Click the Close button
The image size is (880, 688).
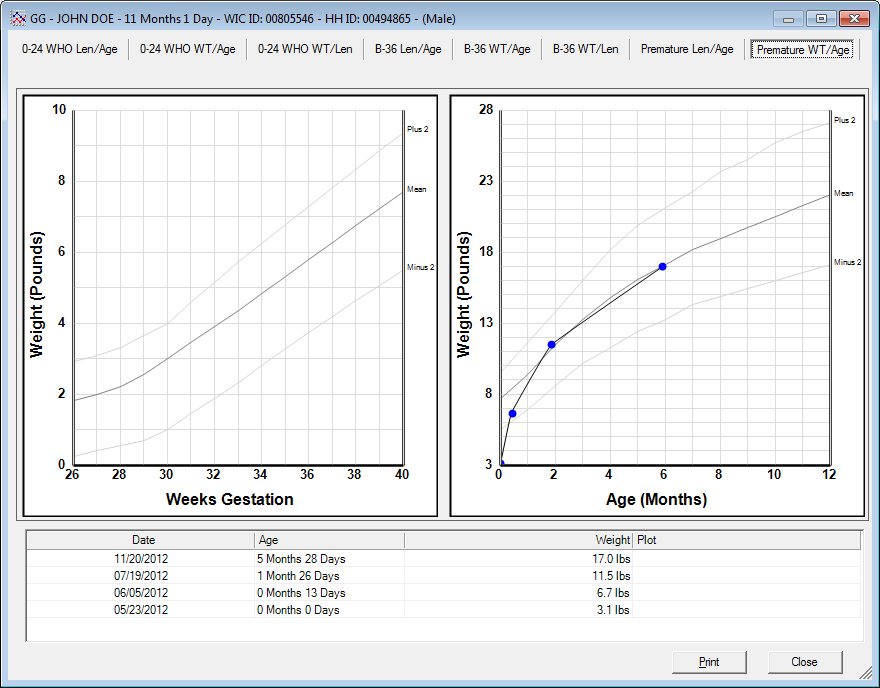click(804, 662)
